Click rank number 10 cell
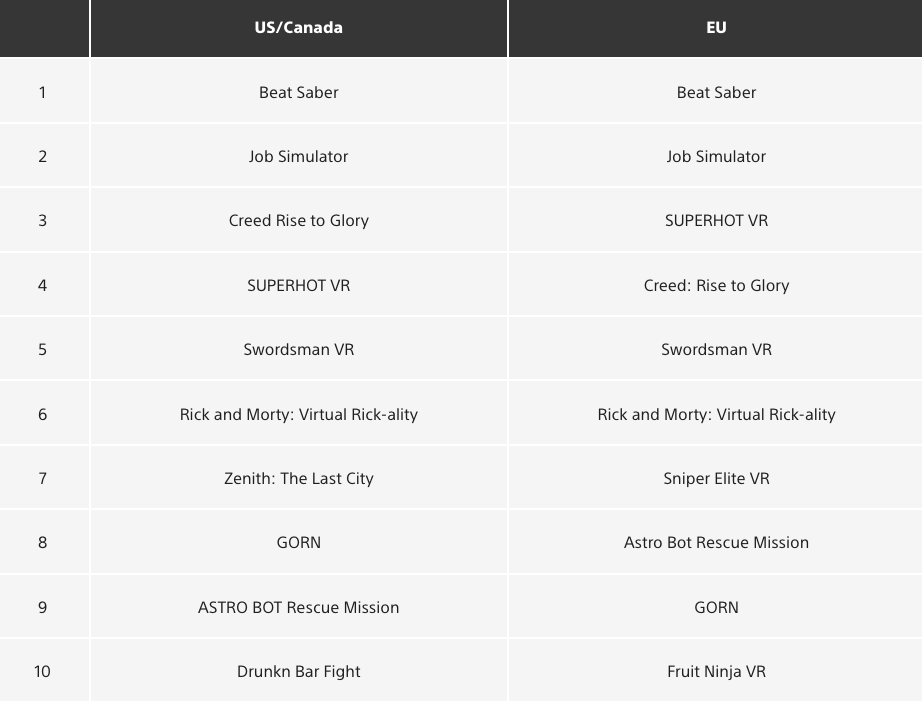This screenshot has height=701, width=922. [42, 671]
